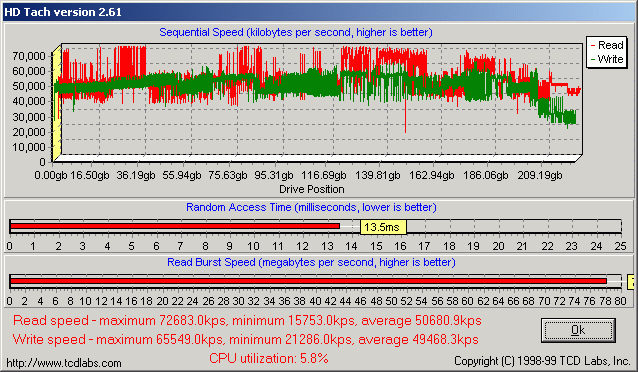Click the Write legend entry
The height and width of the screenshot is (372, 638).
(x=607, y=59)
